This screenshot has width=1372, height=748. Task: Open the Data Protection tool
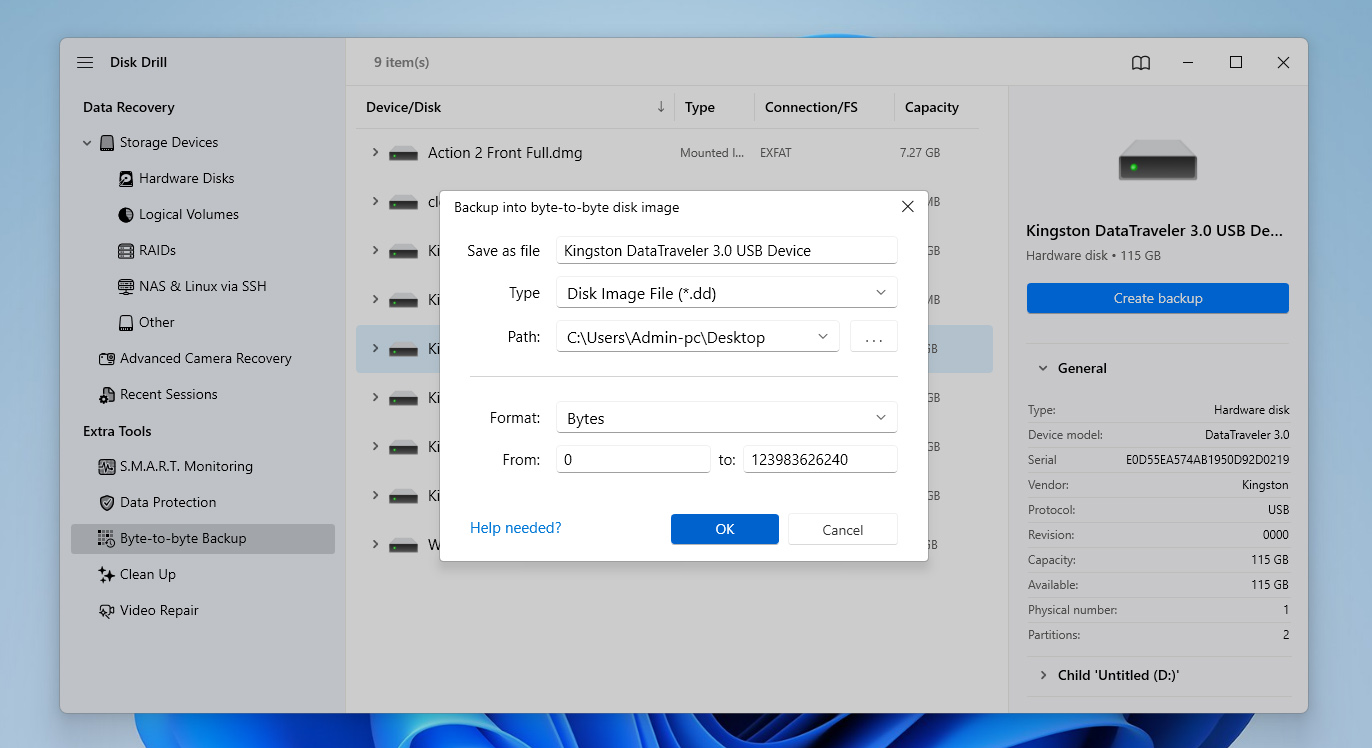pyautogui.click(x=177, y=502)
